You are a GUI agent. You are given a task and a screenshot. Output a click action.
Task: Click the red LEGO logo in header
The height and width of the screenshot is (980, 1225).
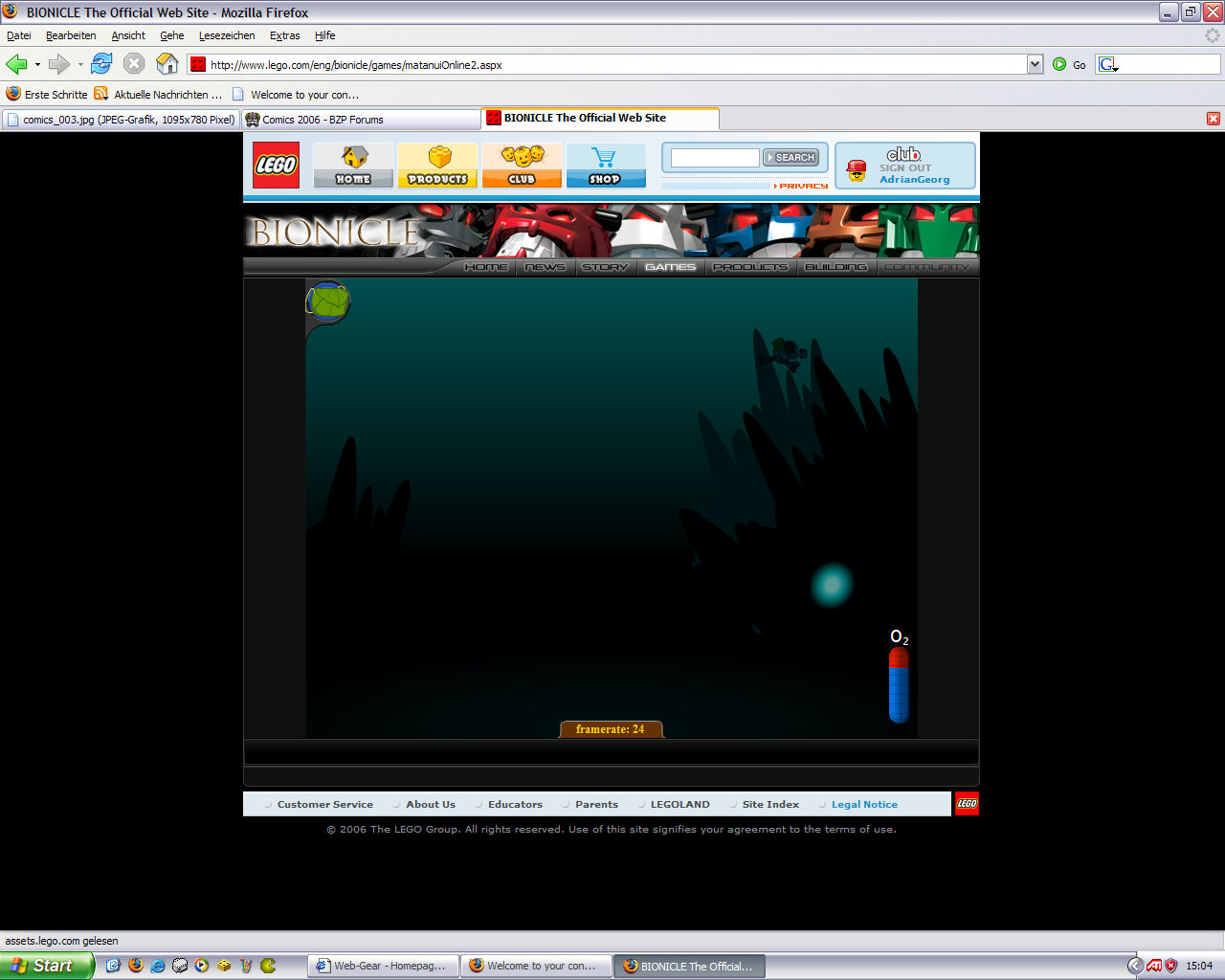click(x=276, y=165)
